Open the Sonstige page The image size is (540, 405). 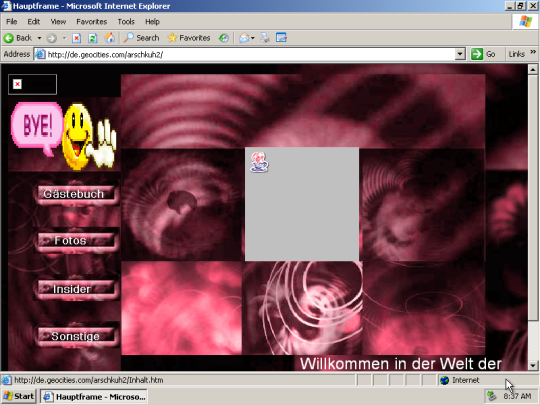point(76,336)
